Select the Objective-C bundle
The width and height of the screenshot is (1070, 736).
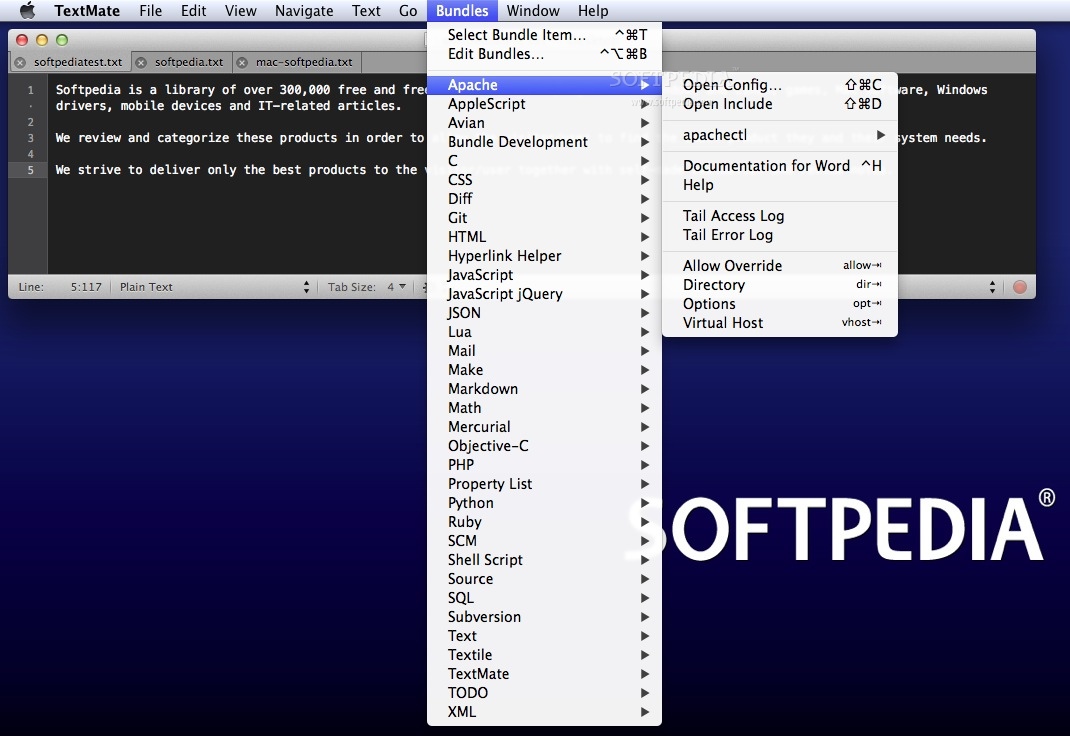click(544, 446)
